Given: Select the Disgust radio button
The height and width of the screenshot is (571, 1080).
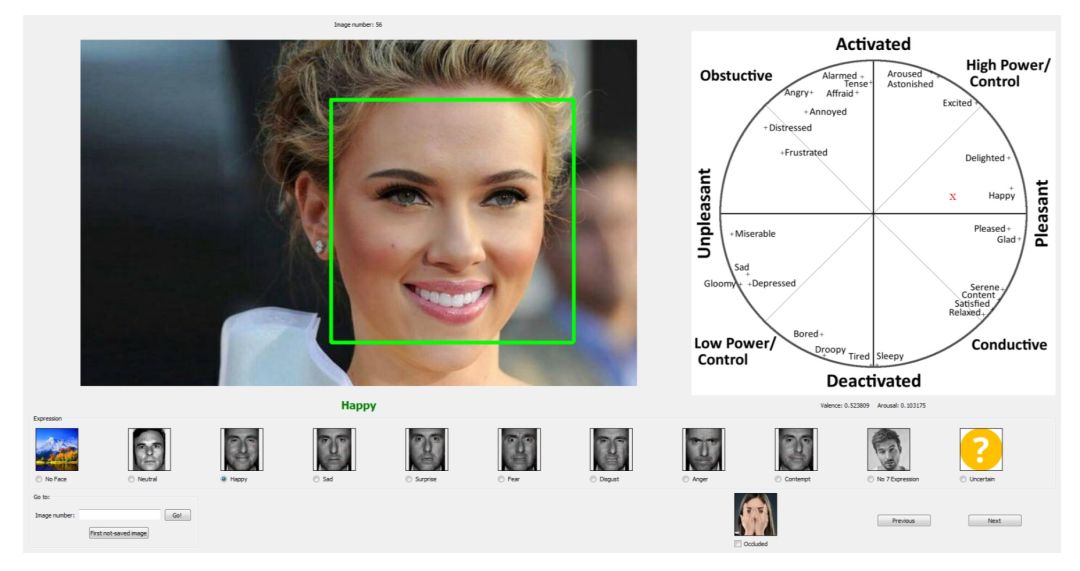Looking at the screenshot, I should [593, 479].
